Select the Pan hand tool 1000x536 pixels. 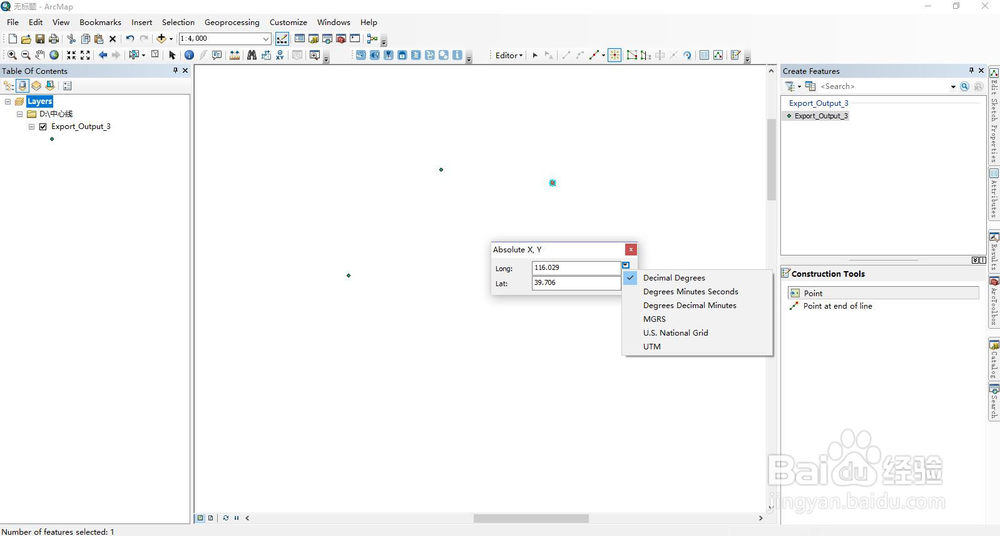coord(40,56)
